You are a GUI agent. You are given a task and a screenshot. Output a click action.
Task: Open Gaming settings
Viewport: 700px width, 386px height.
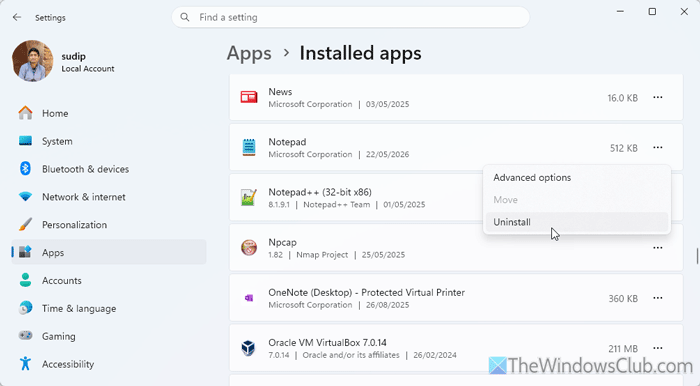point(109,336)
